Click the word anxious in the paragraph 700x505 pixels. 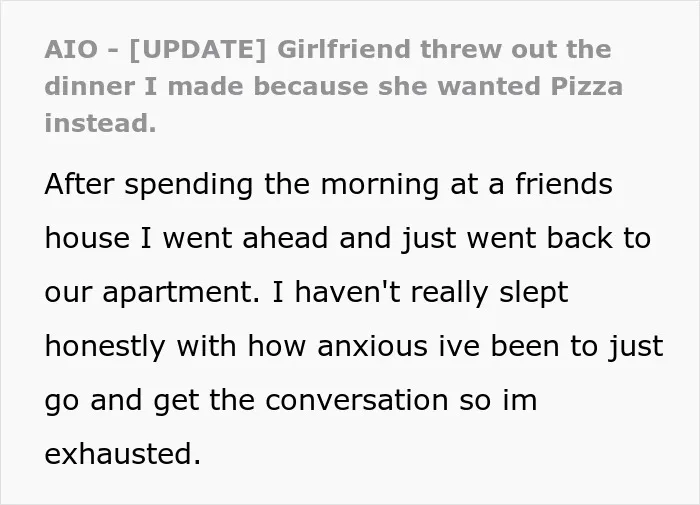pos(372,346)
